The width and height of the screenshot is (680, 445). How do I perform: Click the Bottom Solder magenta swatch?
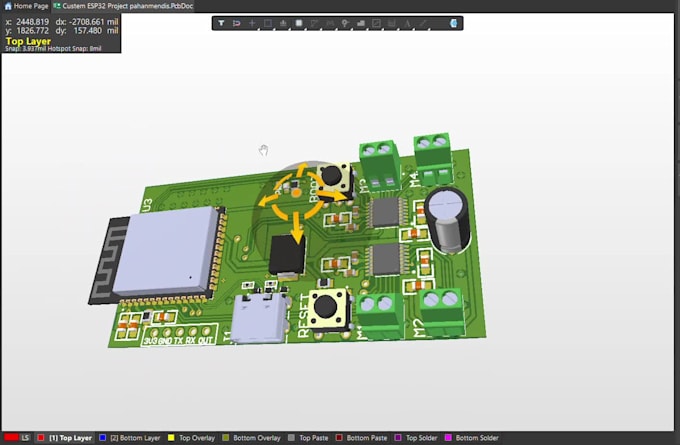click(448, 438)
